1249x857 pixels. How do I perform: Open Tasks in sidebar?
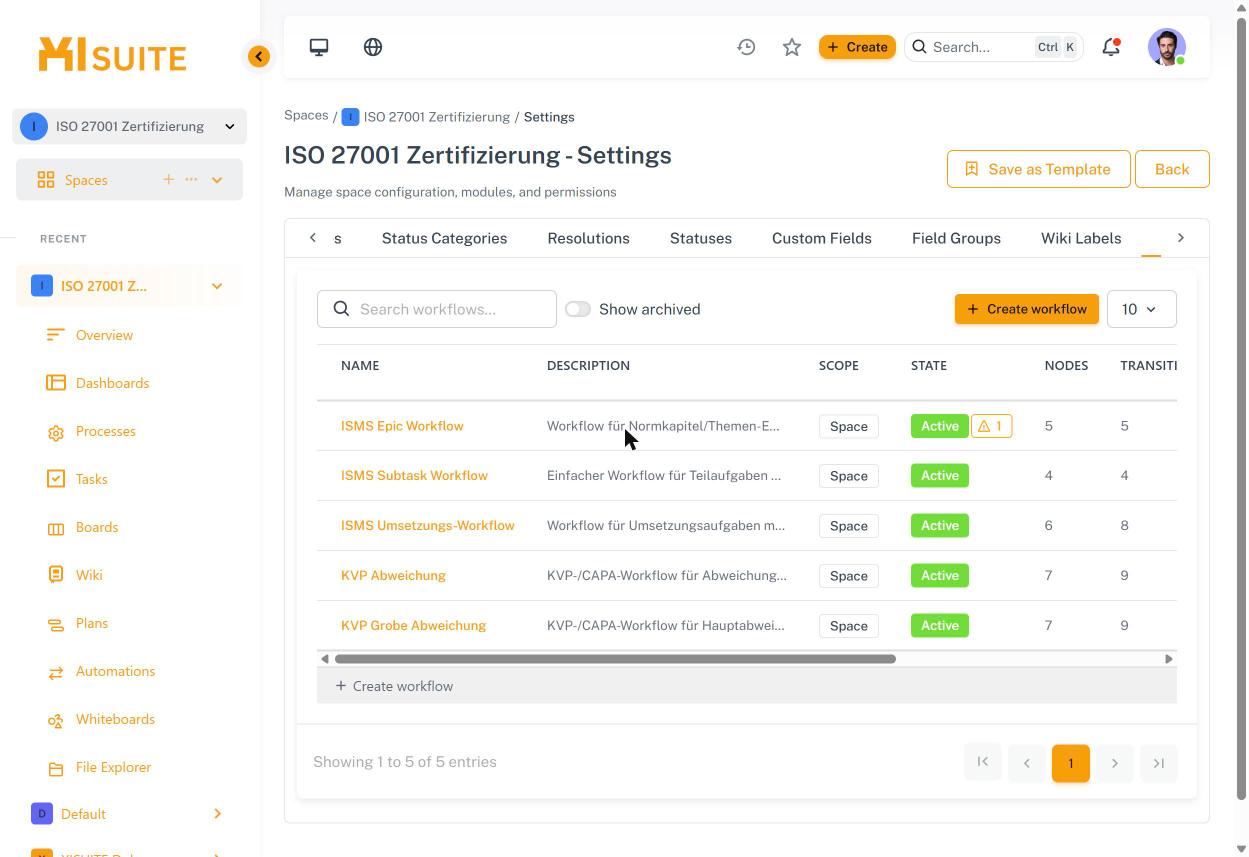pos(91,479)
